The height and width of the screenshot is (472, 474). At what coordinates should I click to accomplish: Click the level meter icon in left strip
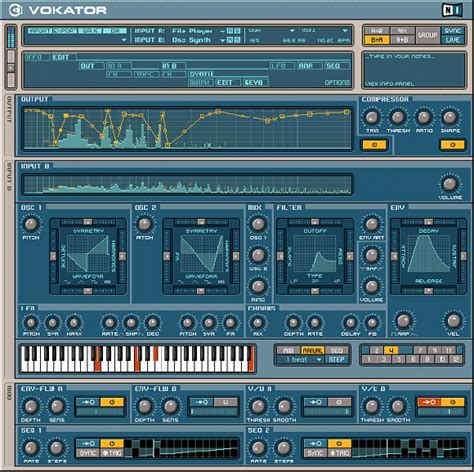[11, 37]
